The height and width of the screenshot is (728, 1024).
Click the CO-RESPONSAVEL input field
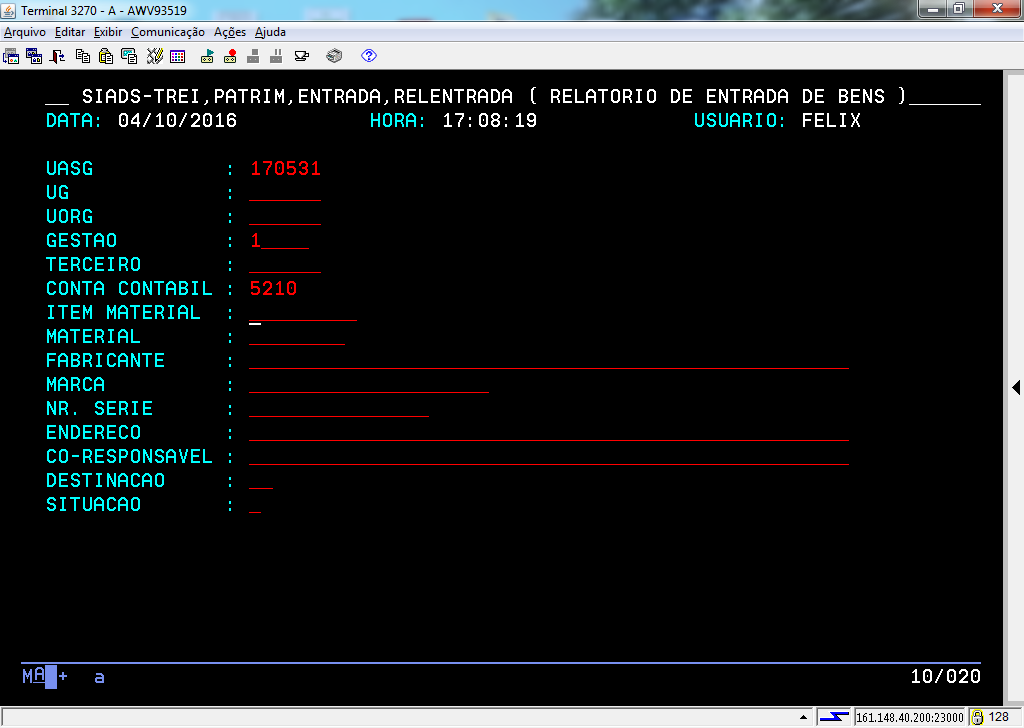click(549, 456)
